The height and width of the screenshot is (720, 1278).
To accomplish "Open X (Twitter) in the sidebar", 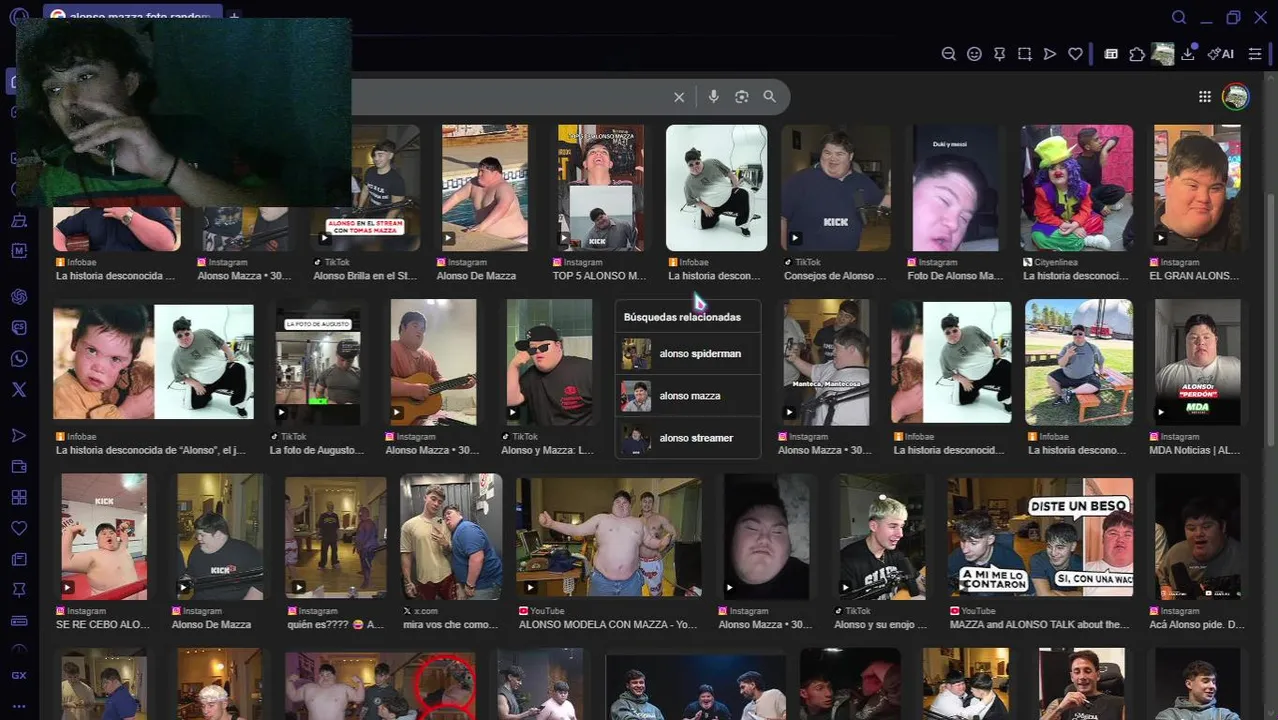I will tap(18, 390).
